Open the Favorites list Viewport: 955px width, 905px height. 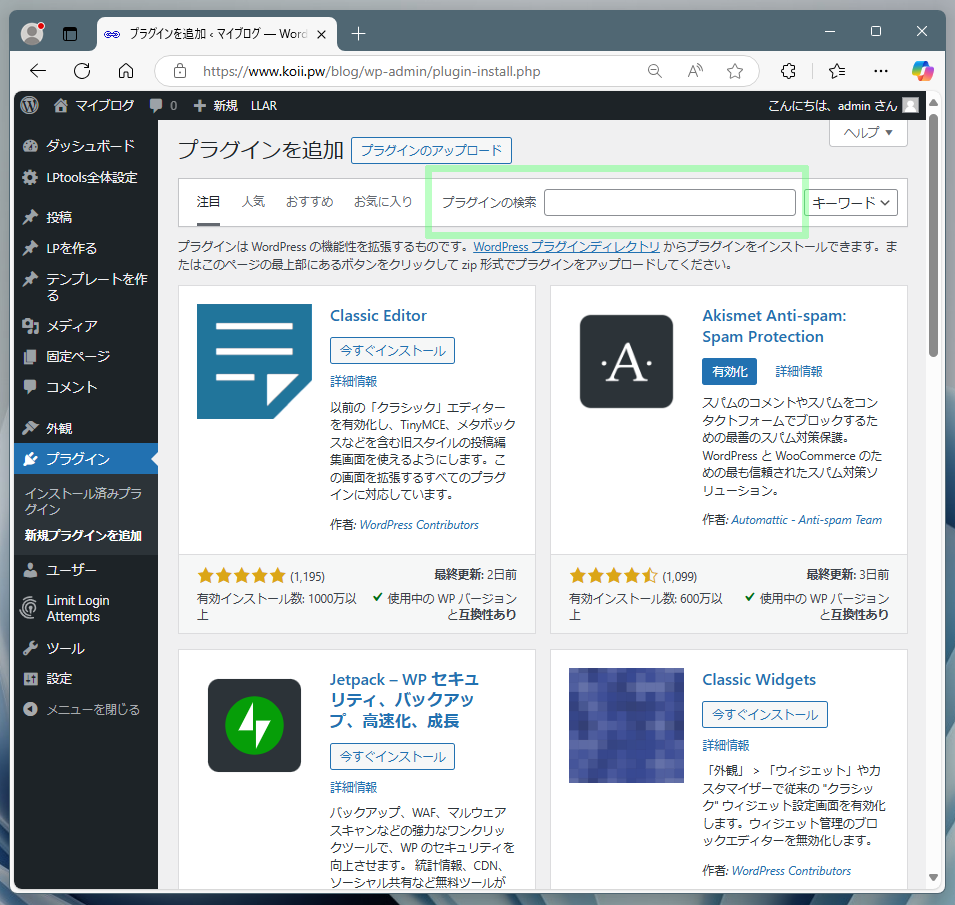837,71
